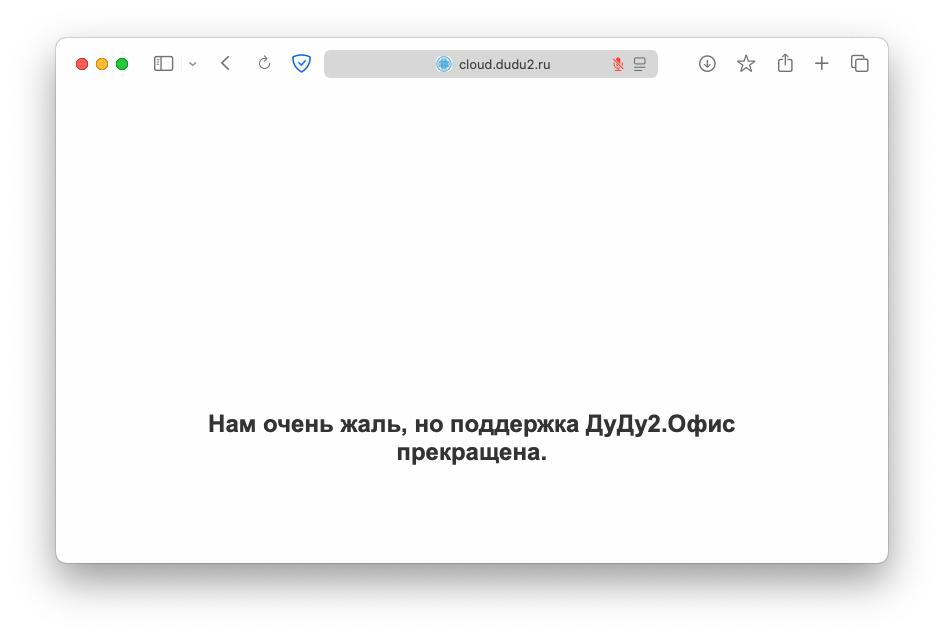
Task: Go back to the previous page
Action: pyautogui.click(x=226, y=64)
